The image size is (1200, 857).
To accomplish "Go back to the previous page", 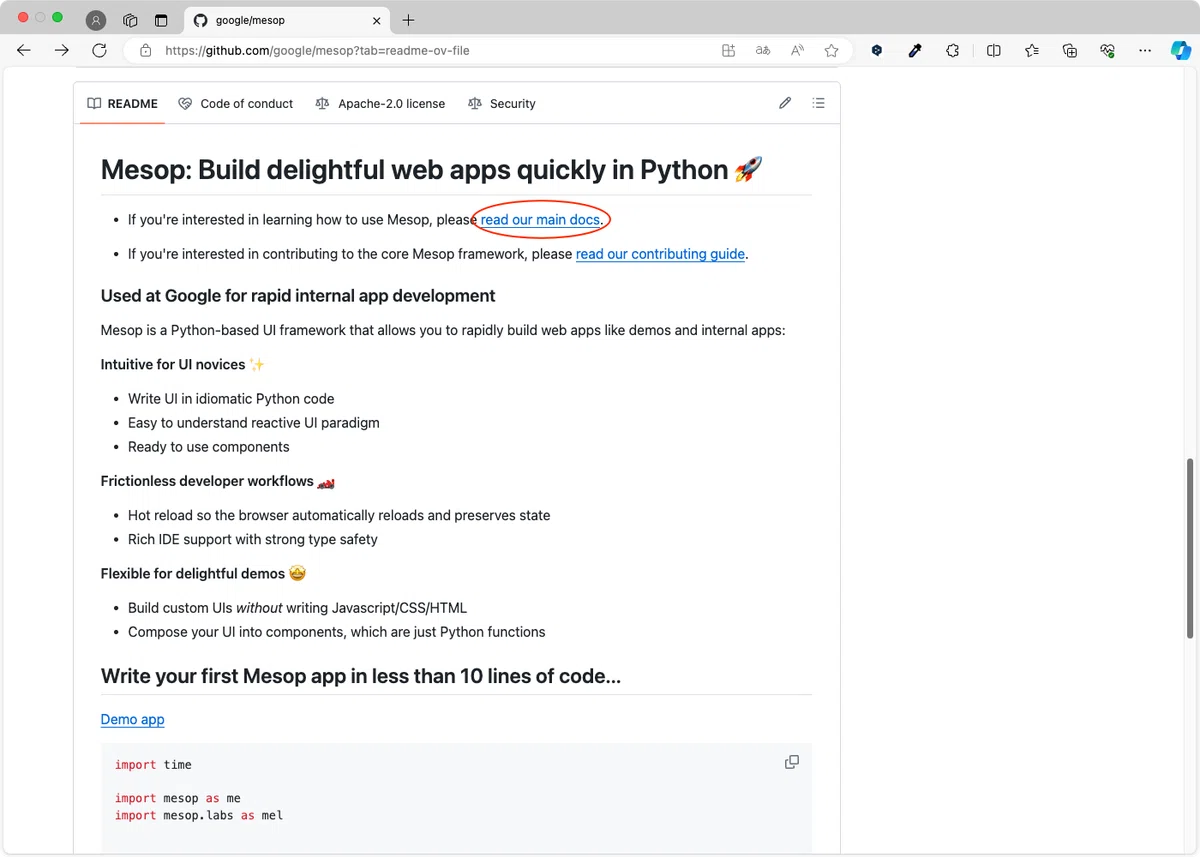I will 24,50.
